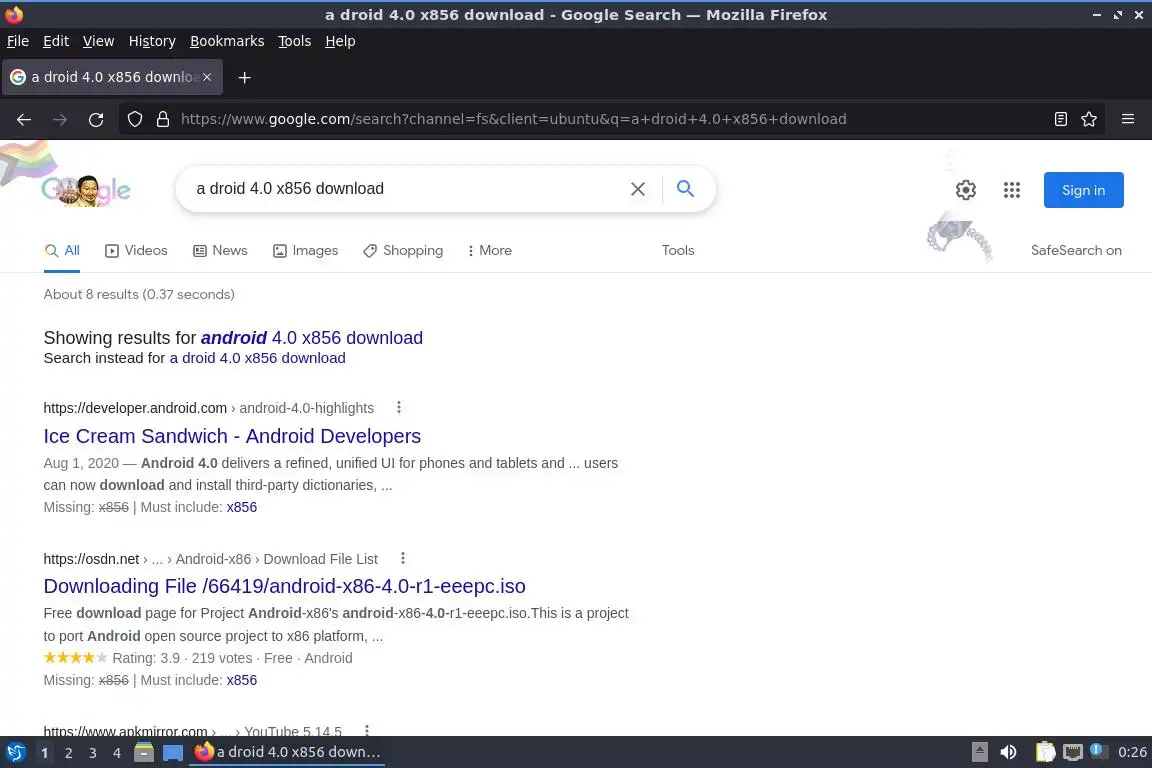Click Must include x856 under first result
This screenshot has width=1152, height=768.
[x=242, y=507]
